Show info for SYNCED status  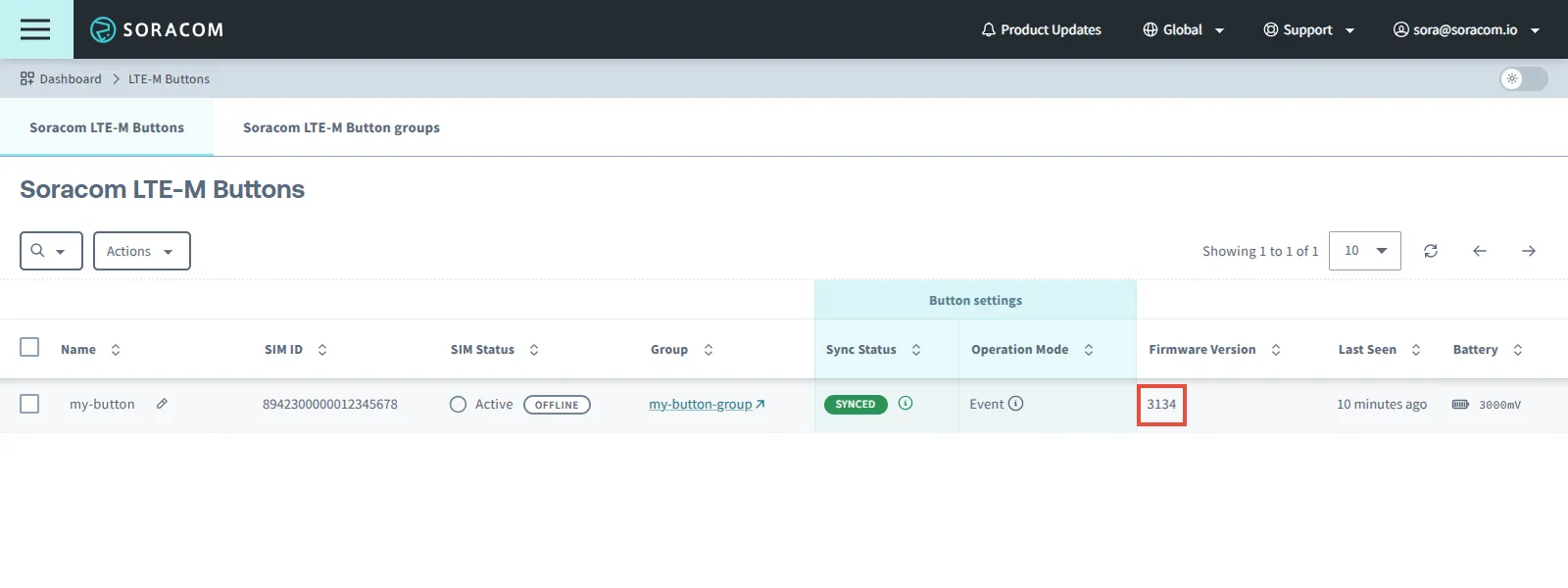point(906,403)
